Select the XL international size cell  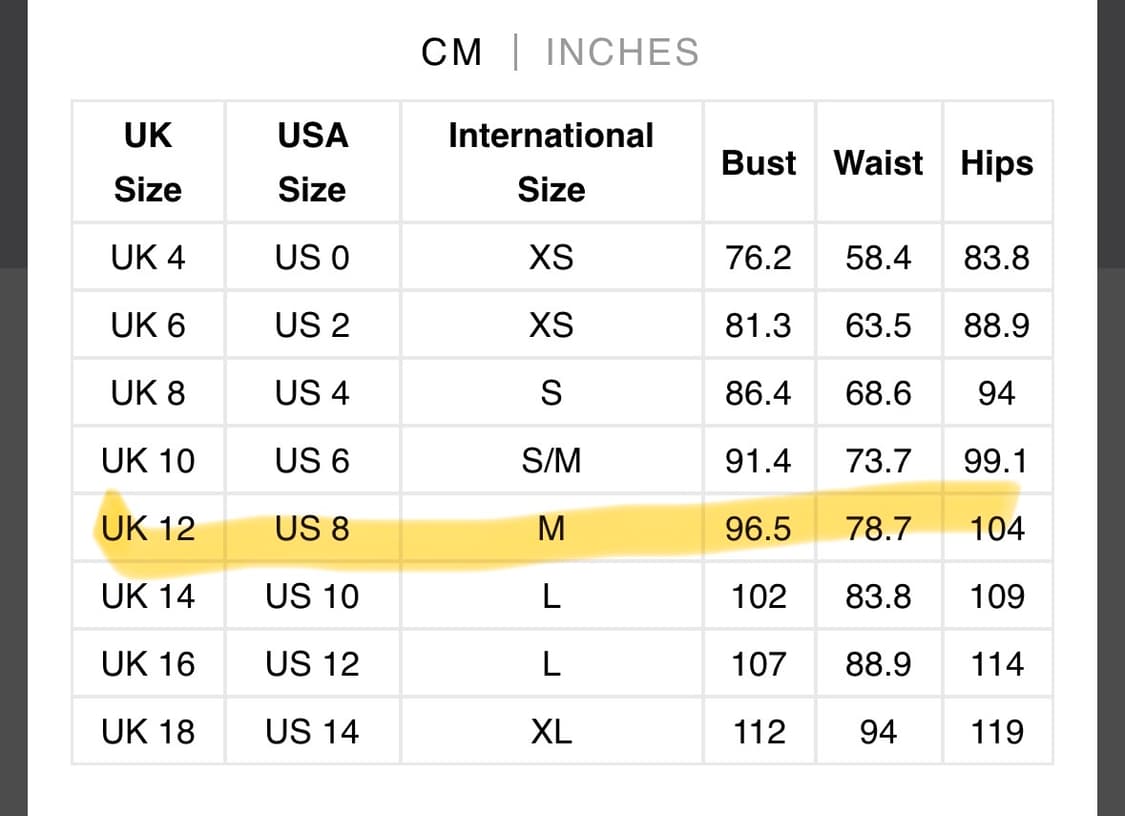tap(551, 732)
